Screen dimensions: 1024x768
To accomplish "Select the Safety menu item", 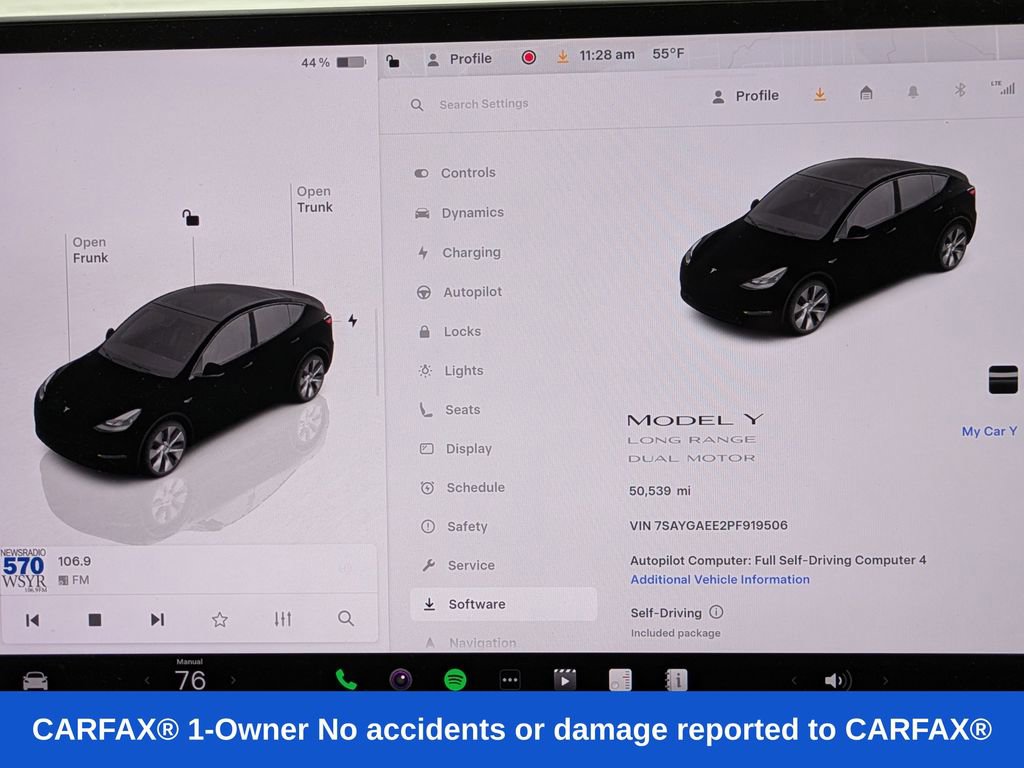I will click(x=455, y=526).
